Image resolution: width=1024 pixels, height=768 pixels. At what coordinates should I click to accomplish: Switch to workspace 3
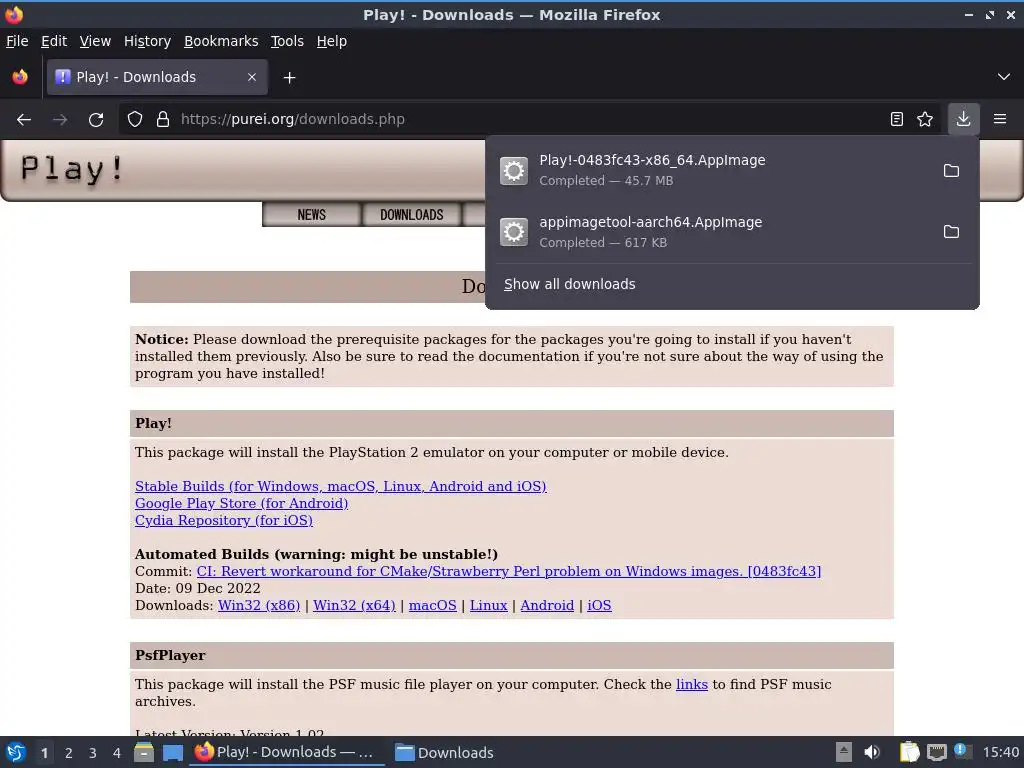point(93,753)
